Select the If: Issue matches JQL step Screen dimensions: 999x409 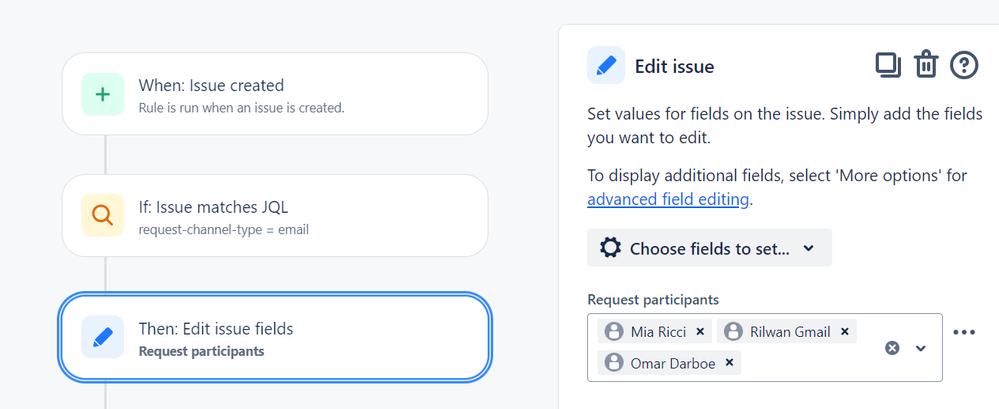point(275,215)
